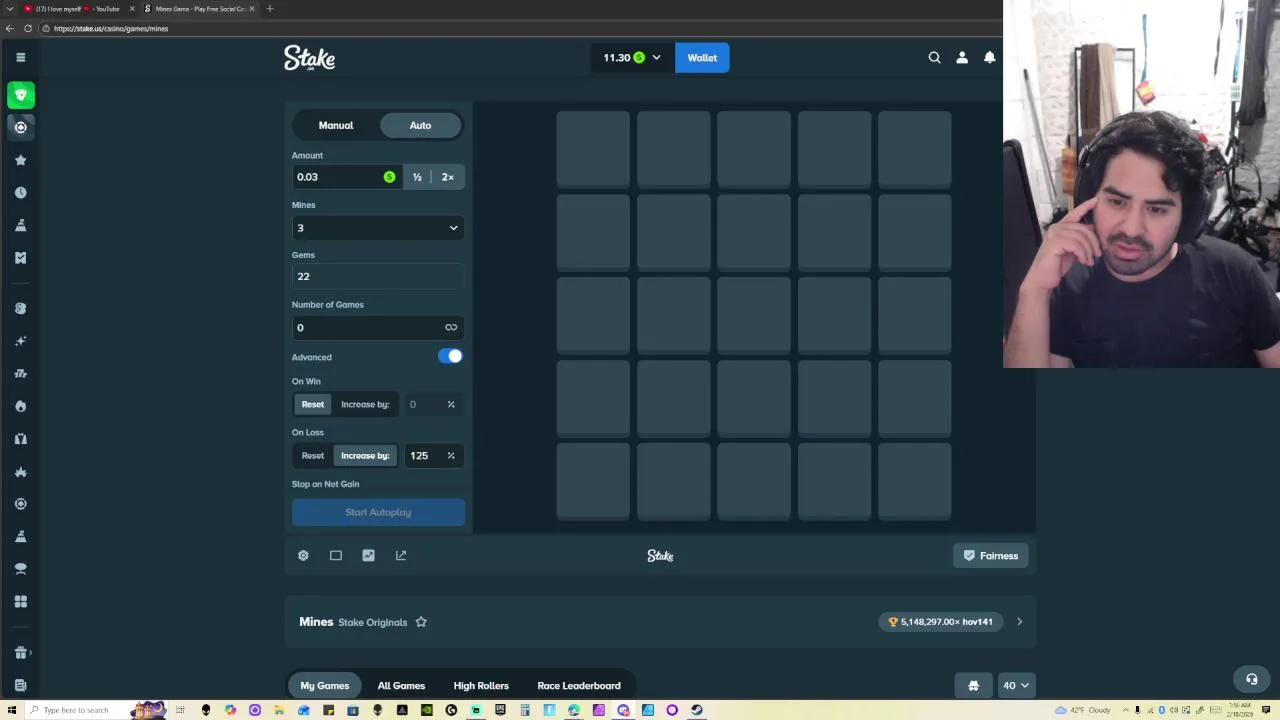Select On Win Increase by option
1280x720 pixels.
point(365,404)
